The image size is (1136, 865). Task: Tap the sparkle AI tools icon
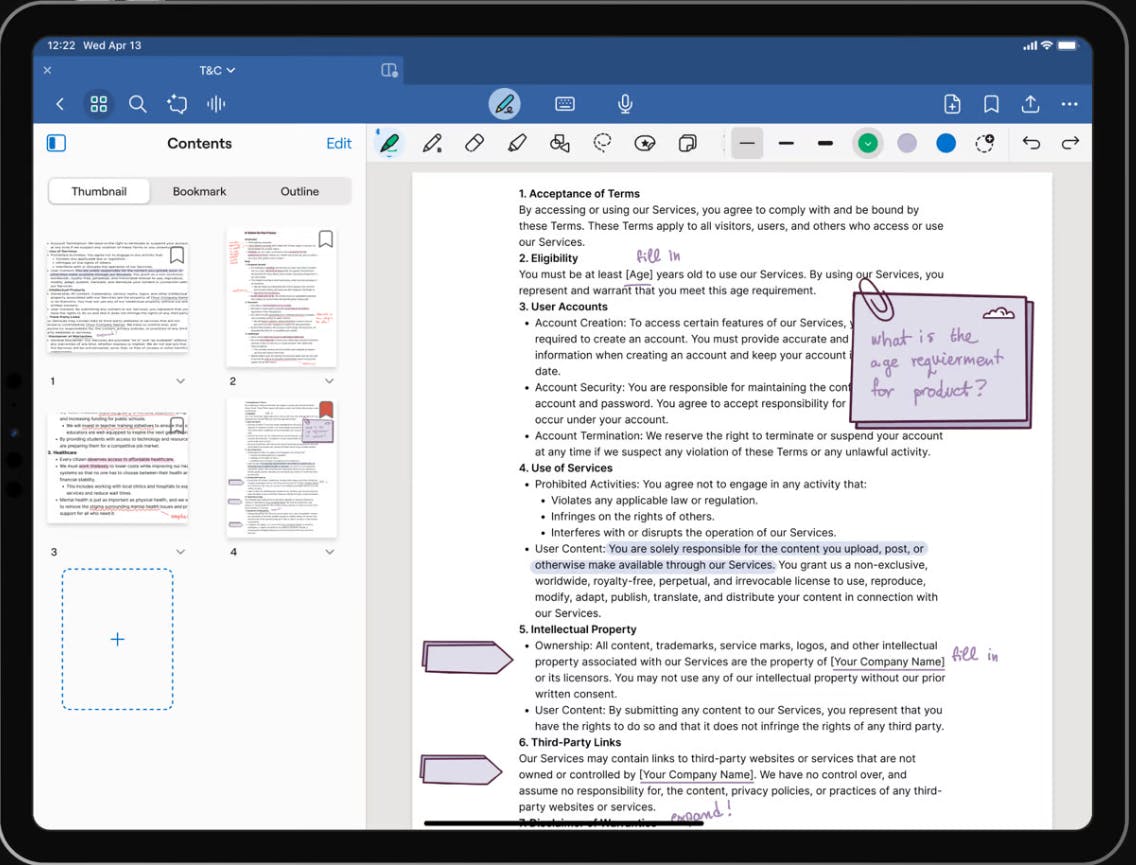click(x=177, y=104)
